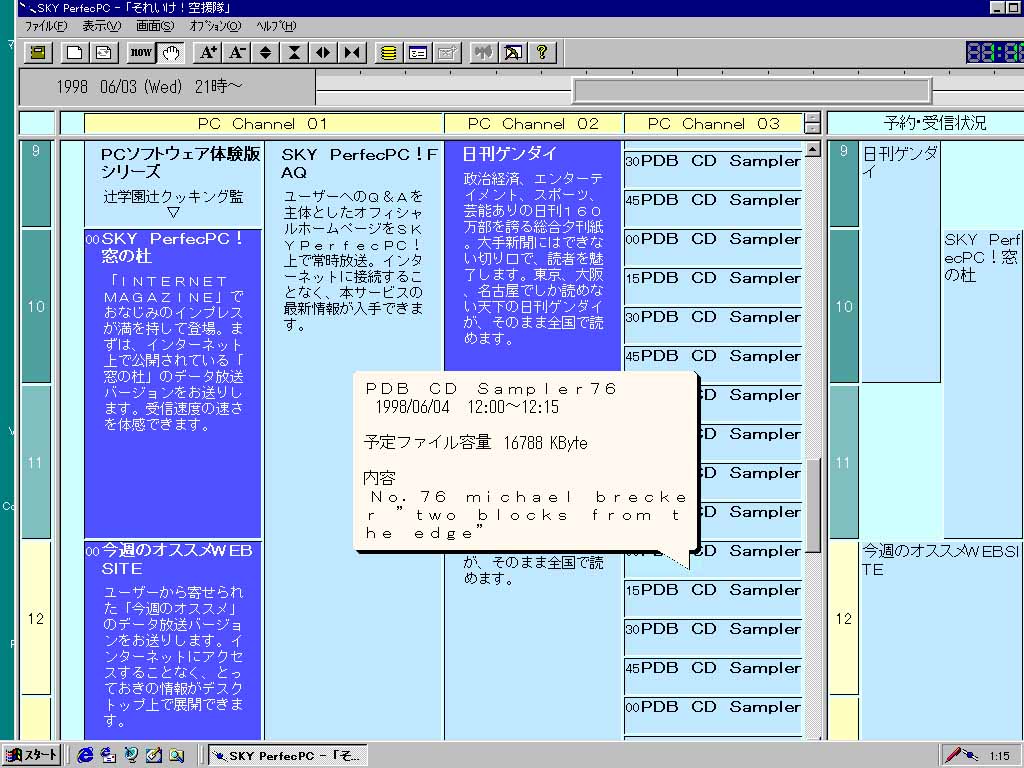
Task: Open the ファイル(F) menu
Action: (x=46, y=26)
